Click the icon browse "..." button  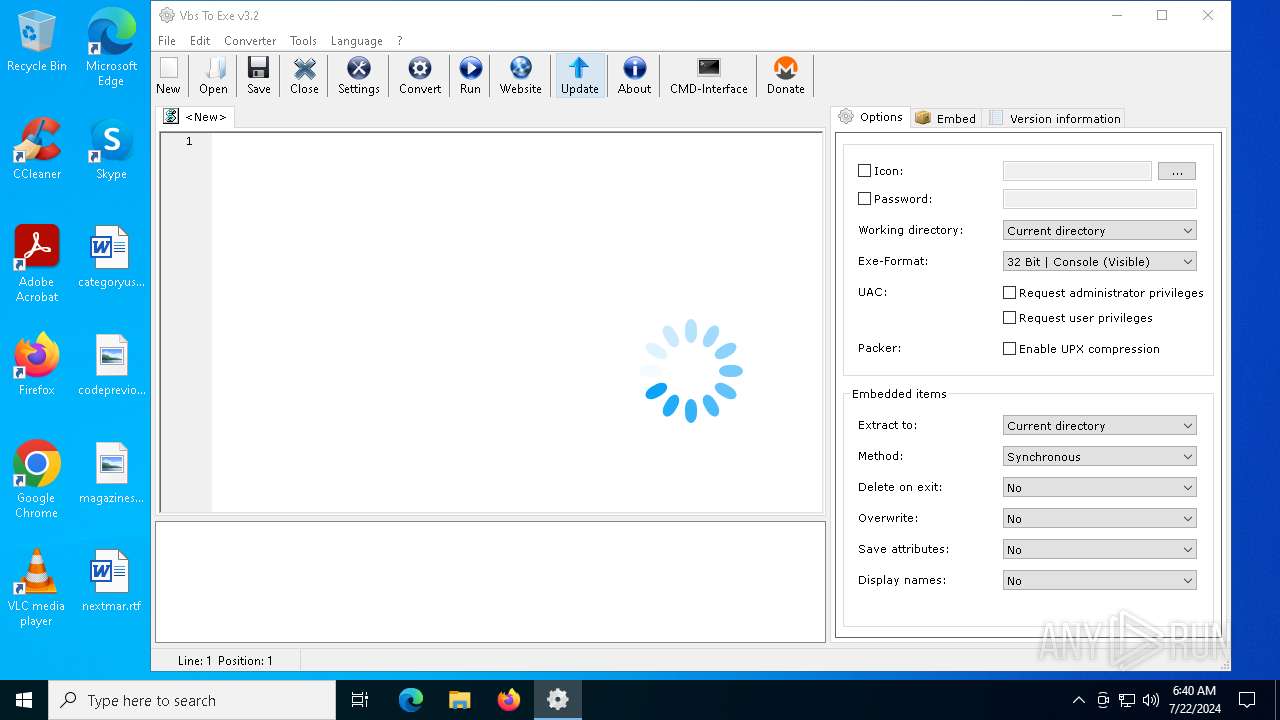pyautogui.click(x=1177, y=171)
